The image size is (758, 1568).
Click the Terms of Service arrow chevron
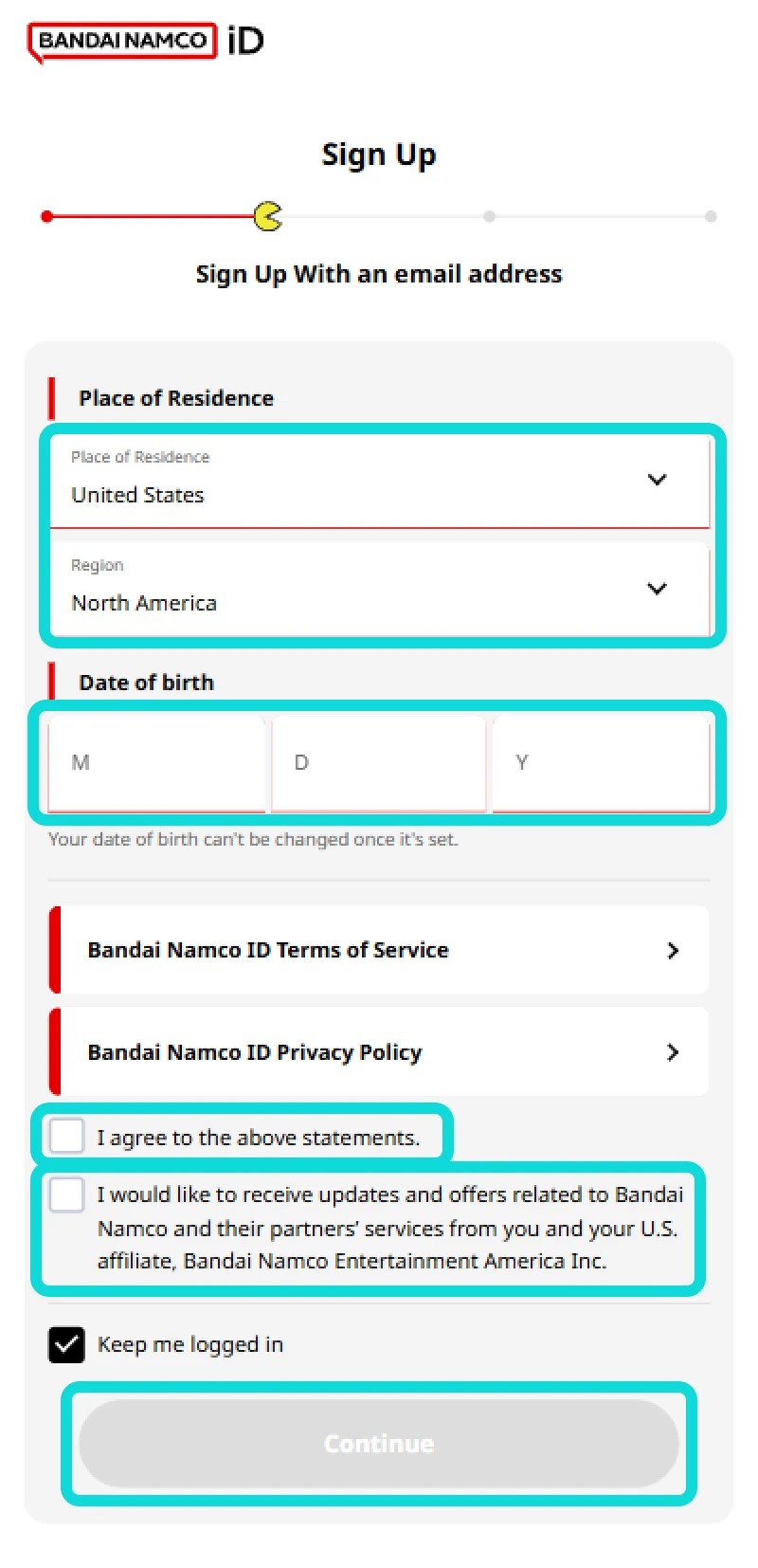[x=673, y=951]
